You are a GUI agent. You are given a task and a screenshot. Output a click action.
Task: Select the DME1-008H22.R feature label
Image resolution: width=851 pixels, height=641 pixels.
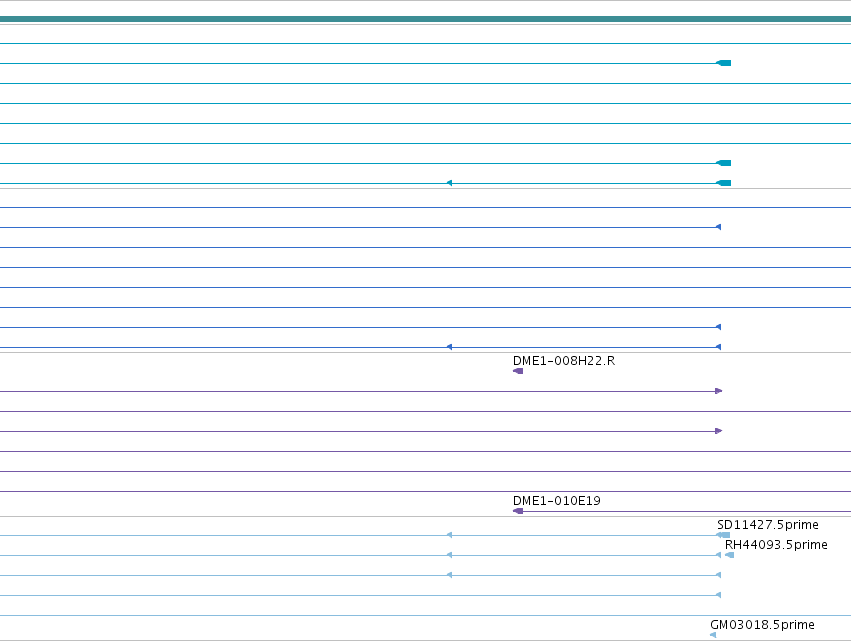pos(563,361)
